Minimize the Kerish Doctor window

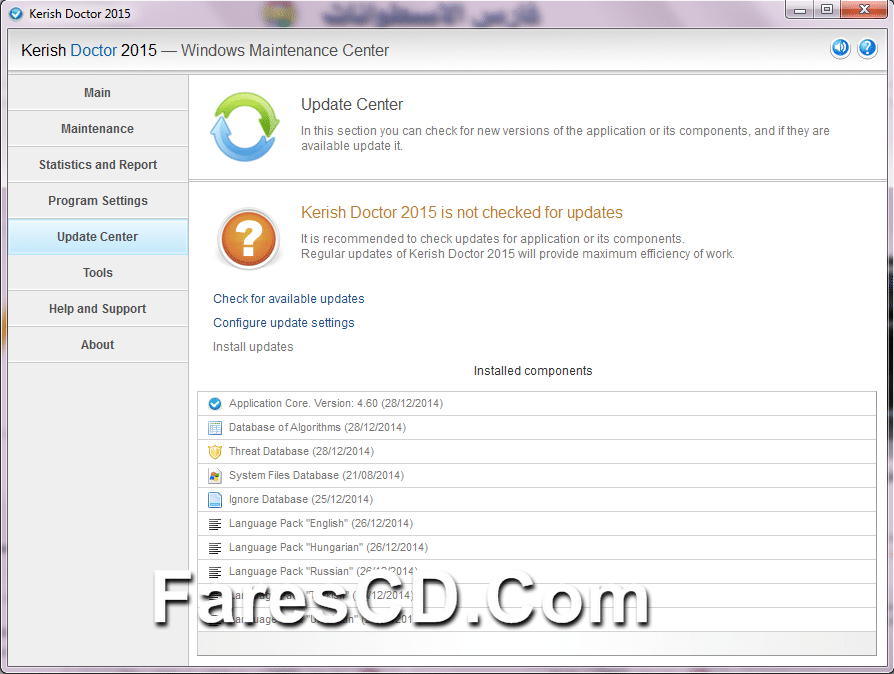coord(800,10)
